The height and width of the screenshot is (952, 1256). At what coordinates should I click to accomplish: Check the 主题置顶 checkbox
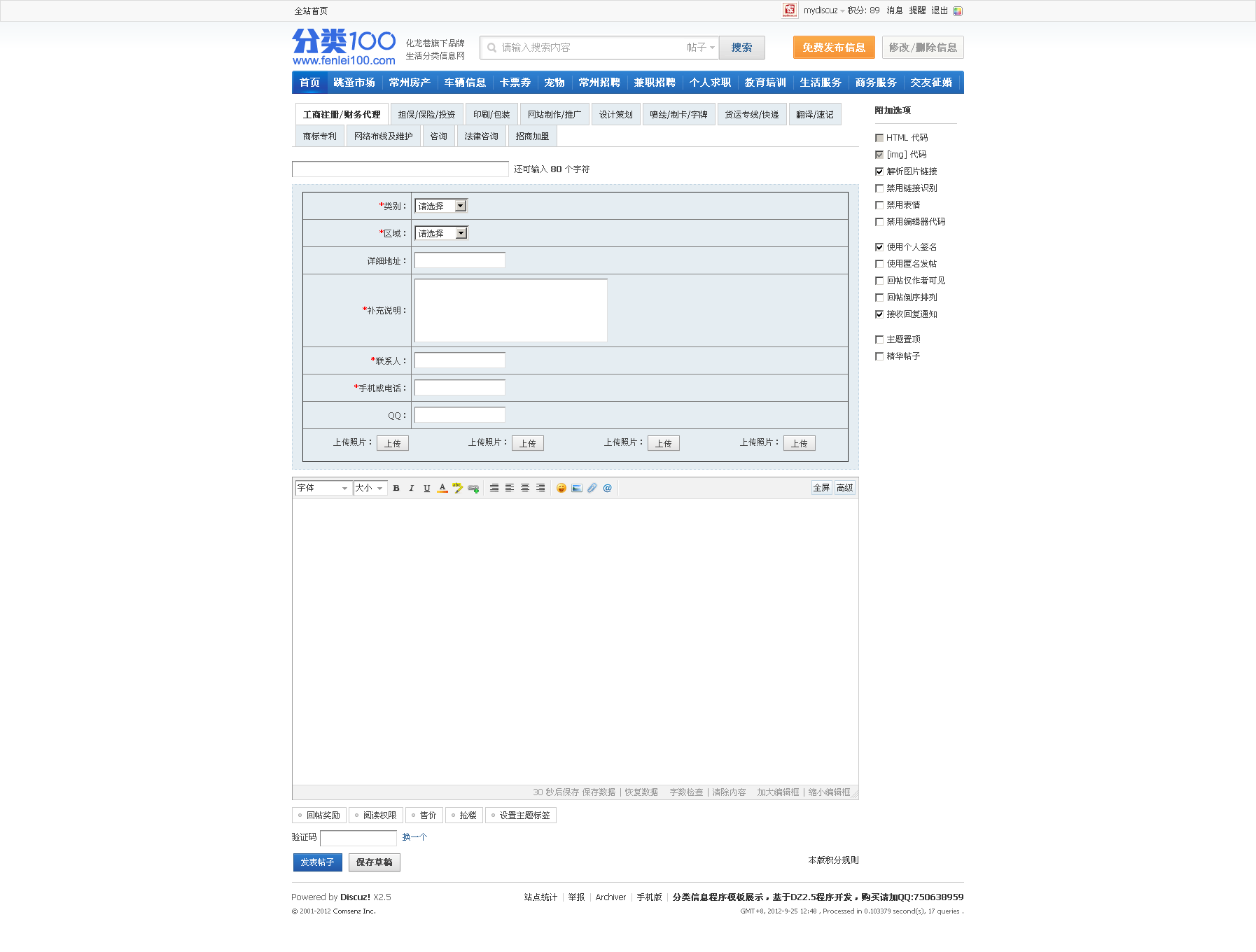879,339
